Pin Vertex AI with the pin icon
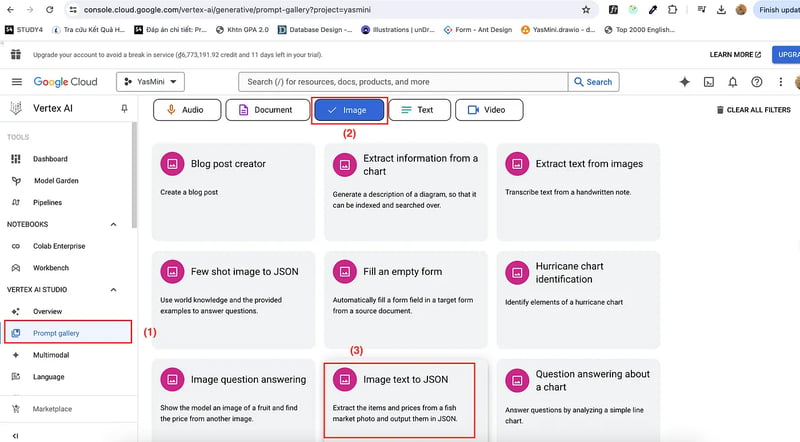800x442 pixels. [x=124, y=108]
